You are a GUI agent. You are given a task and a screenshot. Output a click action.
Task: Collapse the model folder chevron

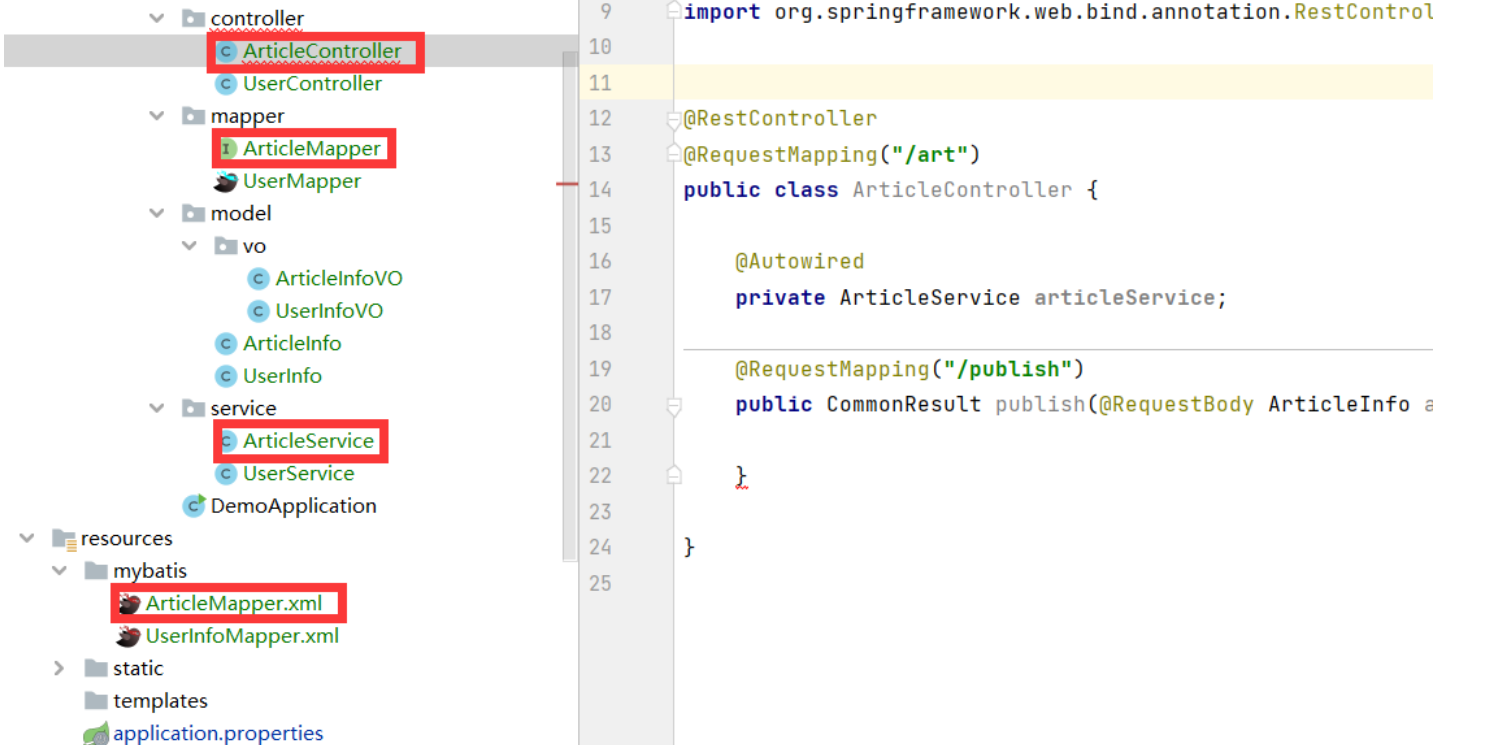click(157, 213)
